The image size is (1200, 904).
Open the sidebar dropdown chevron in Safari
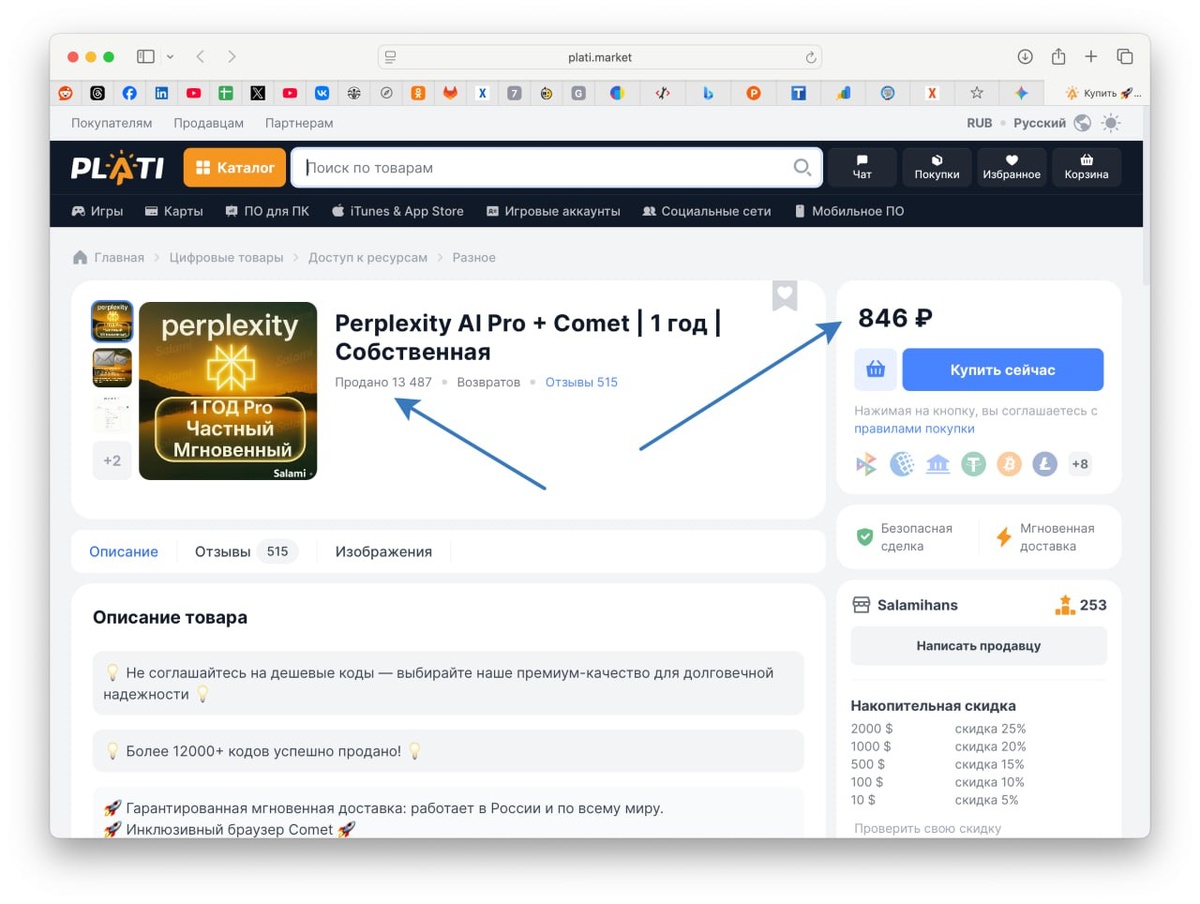tap(170, 57)
